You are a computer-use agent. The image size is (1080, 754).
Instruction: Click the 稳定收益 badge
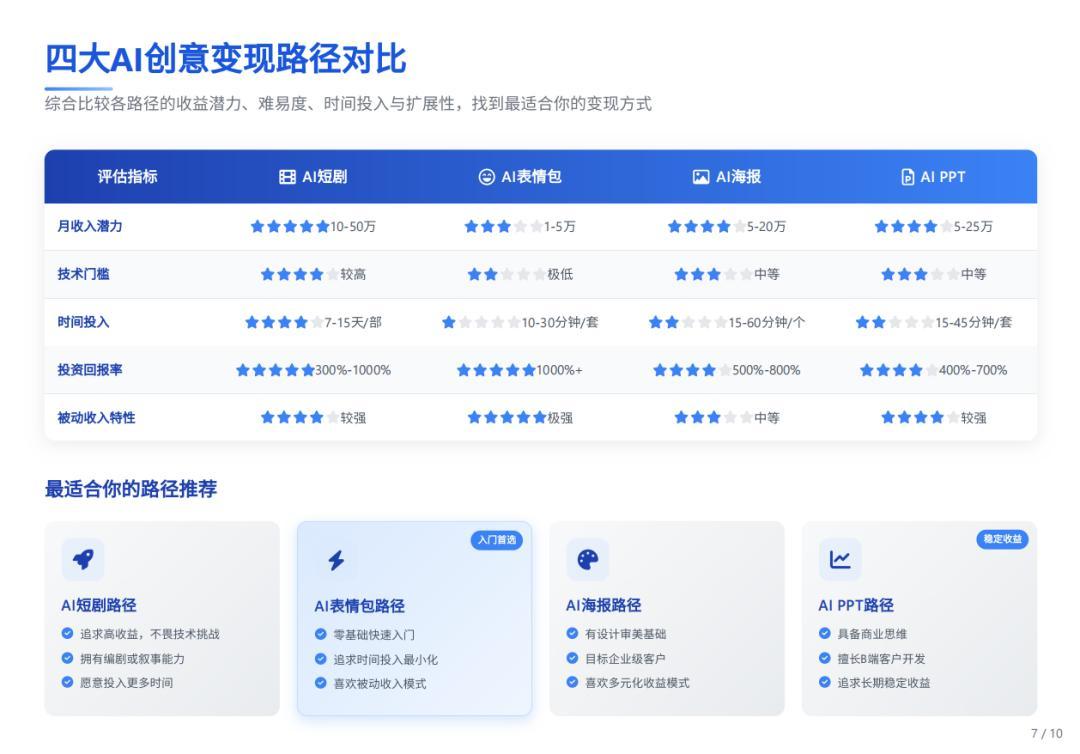1002,539
